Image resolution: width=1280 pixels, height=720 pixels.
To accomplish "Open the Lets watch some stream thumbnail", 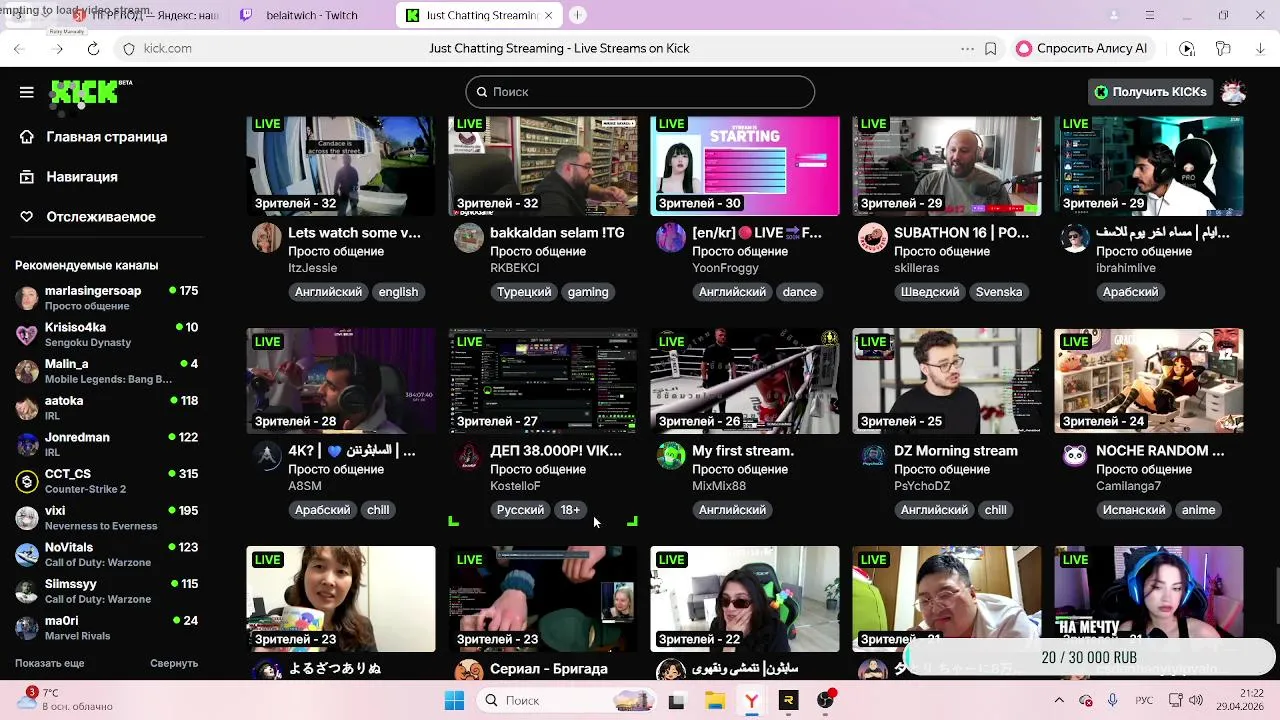I will (341, 165).
